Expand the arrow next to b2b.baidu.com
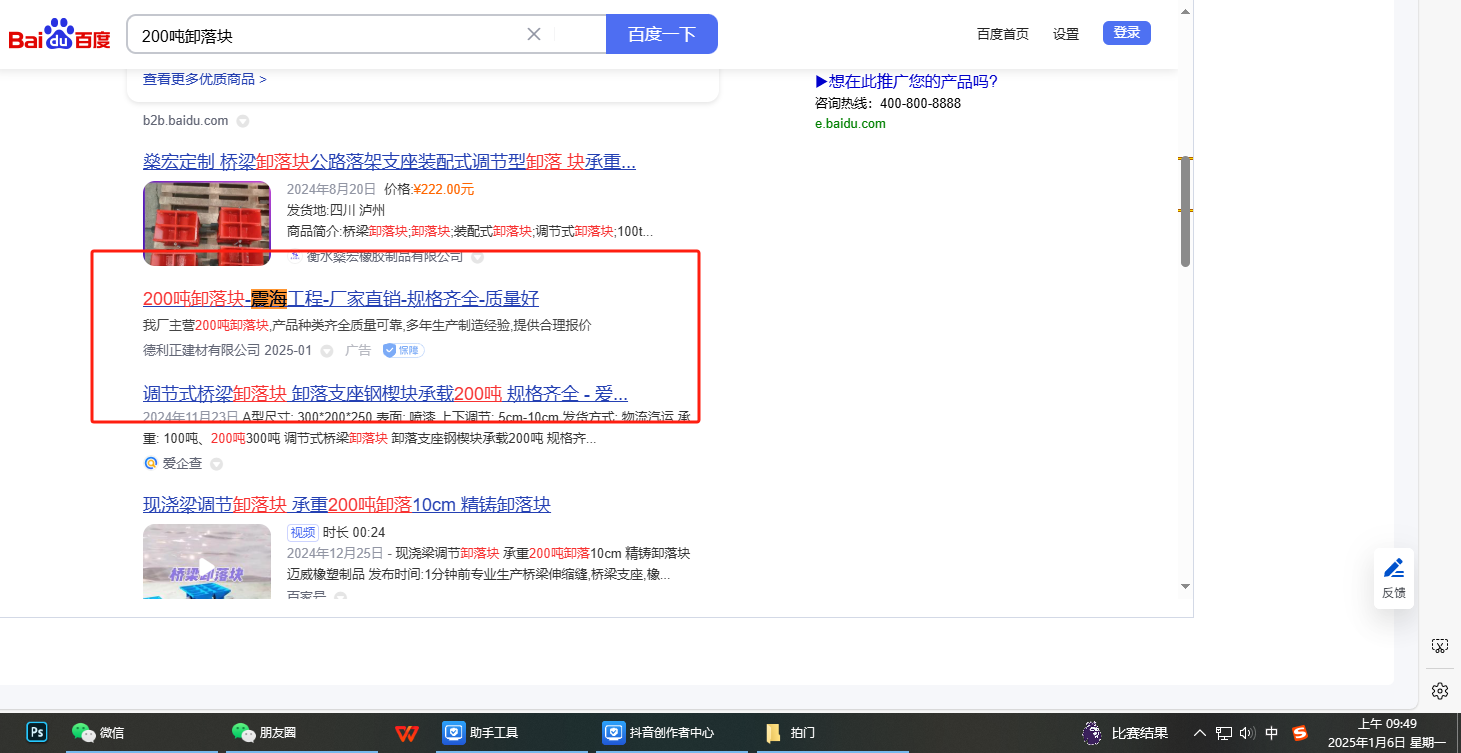Viewport: 1461px width, 753px height. pos(242,121)
